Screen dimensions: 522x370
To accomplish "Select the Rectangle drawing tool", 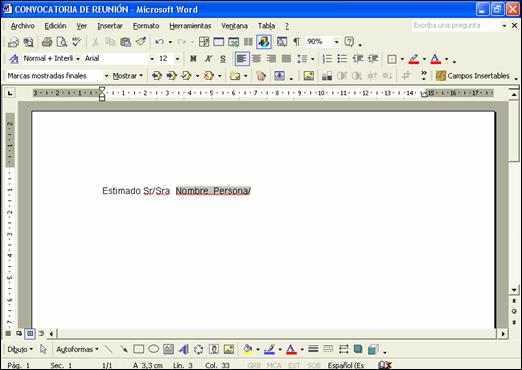I will click(139, 349).
